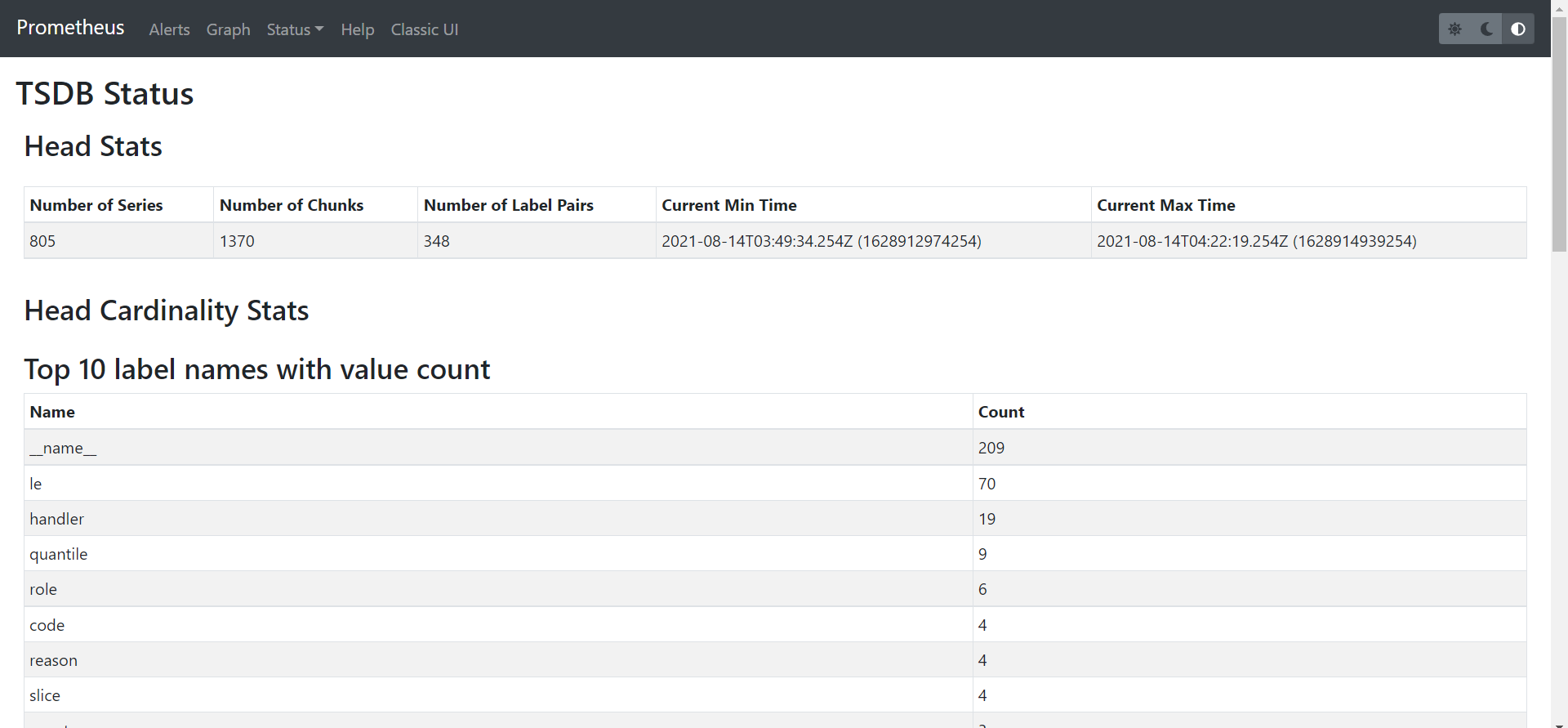The width and height of the screenshot is (1568, 728).
Task: Select the count 6 for role
Action: click(x=982, y=589)
